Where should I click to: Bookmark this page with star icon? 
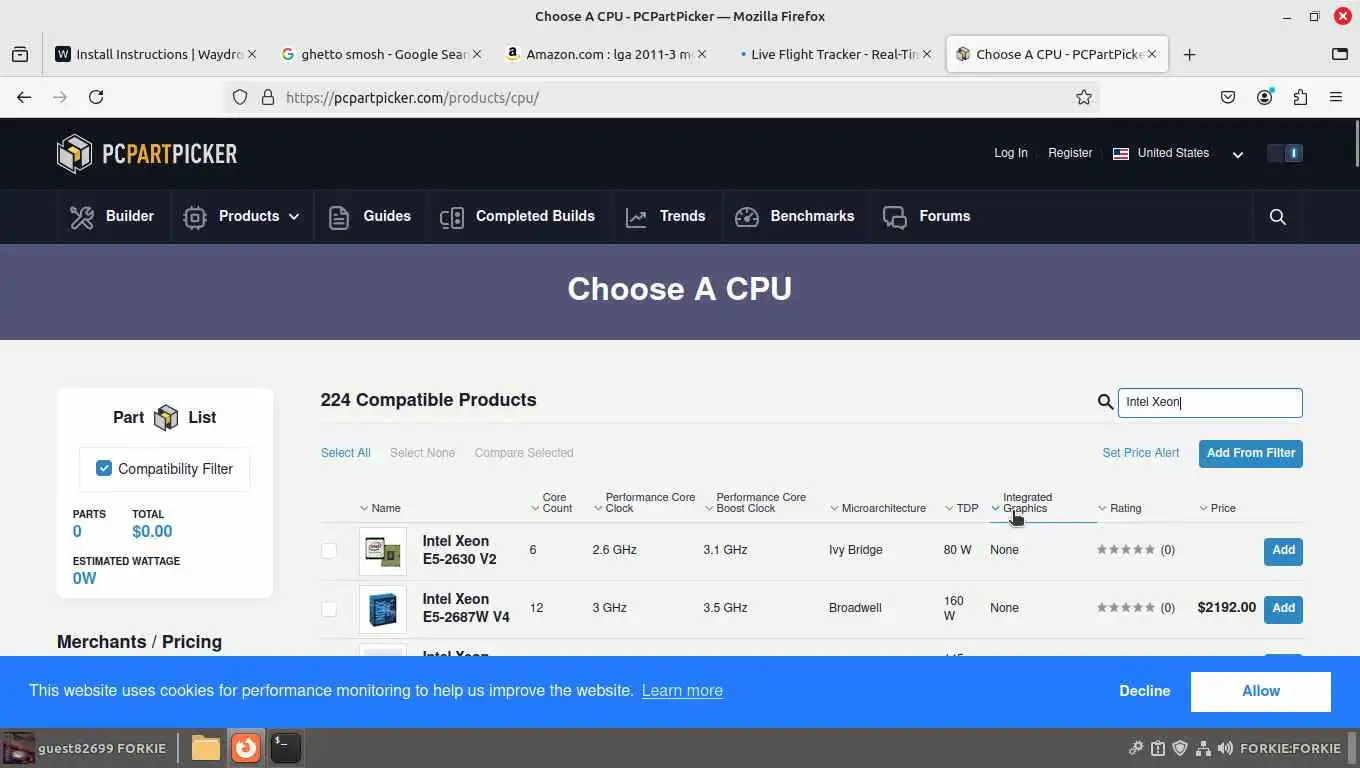[1083, 97]
